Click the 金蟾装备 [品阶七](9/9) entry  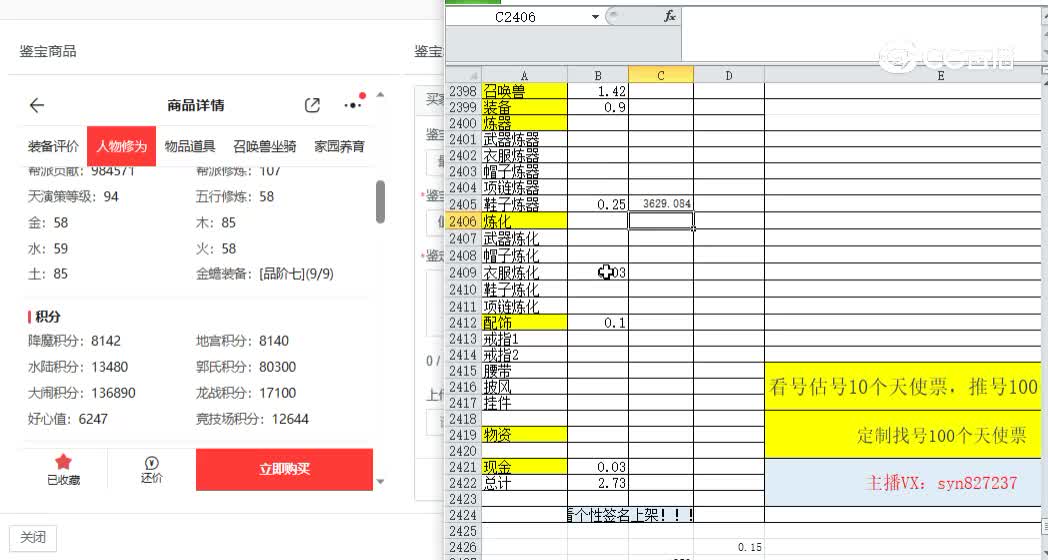(x=265, y=274)
